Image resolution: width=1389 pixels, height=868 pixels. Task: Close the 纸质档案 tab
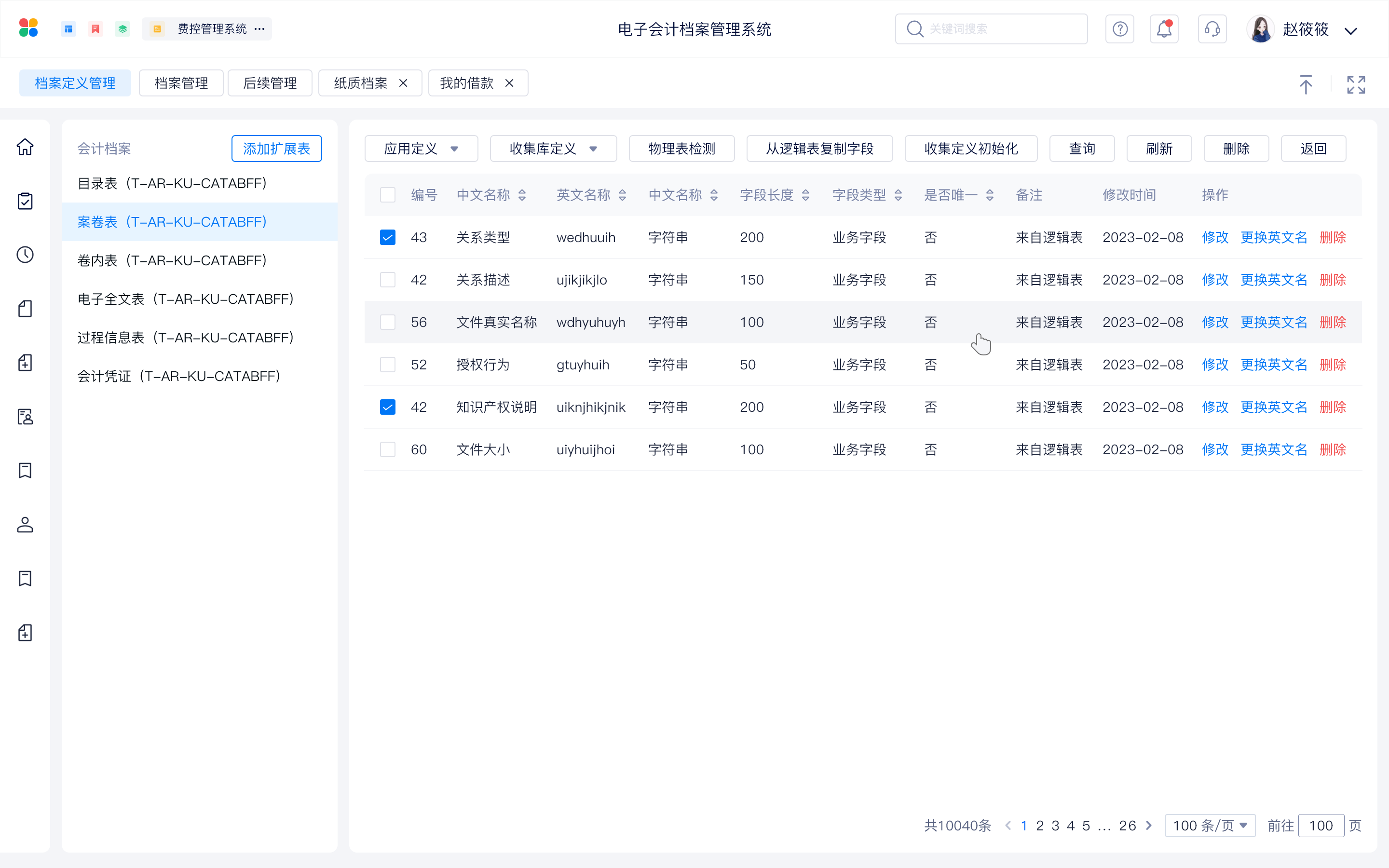pos(403,83)
